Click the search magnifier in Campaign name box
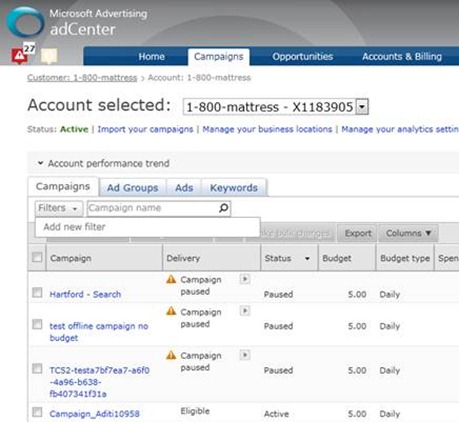Viewport: 459px width, 422px height. tap(224, 208)
